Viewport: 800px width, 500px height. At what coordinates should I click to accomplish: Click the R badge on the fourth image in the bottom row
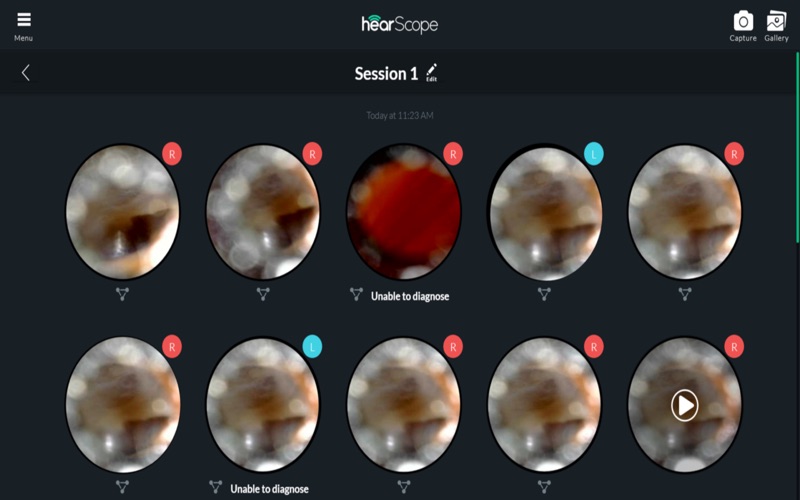pyautogui.click(x=593, y=347)
